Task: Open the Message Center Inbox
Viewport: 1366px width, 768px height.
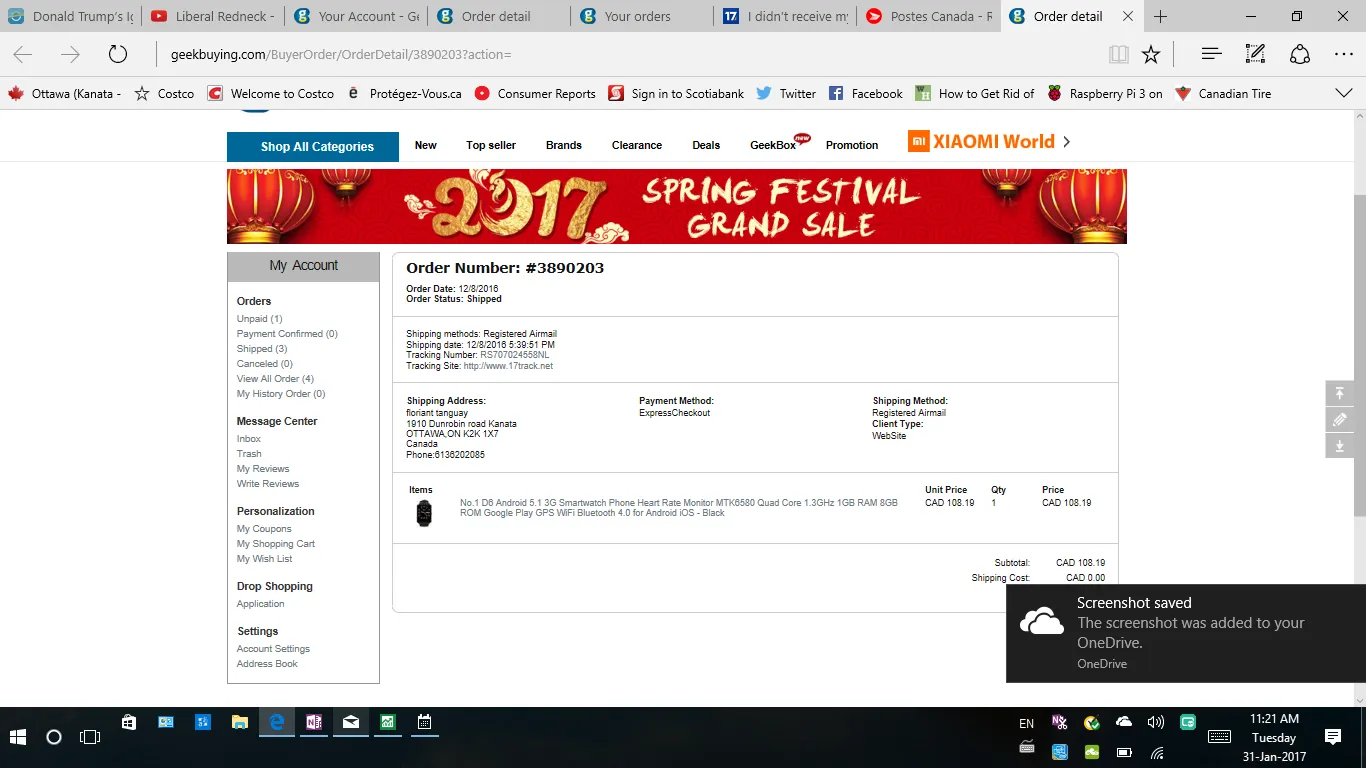Action: click(249, 439)
